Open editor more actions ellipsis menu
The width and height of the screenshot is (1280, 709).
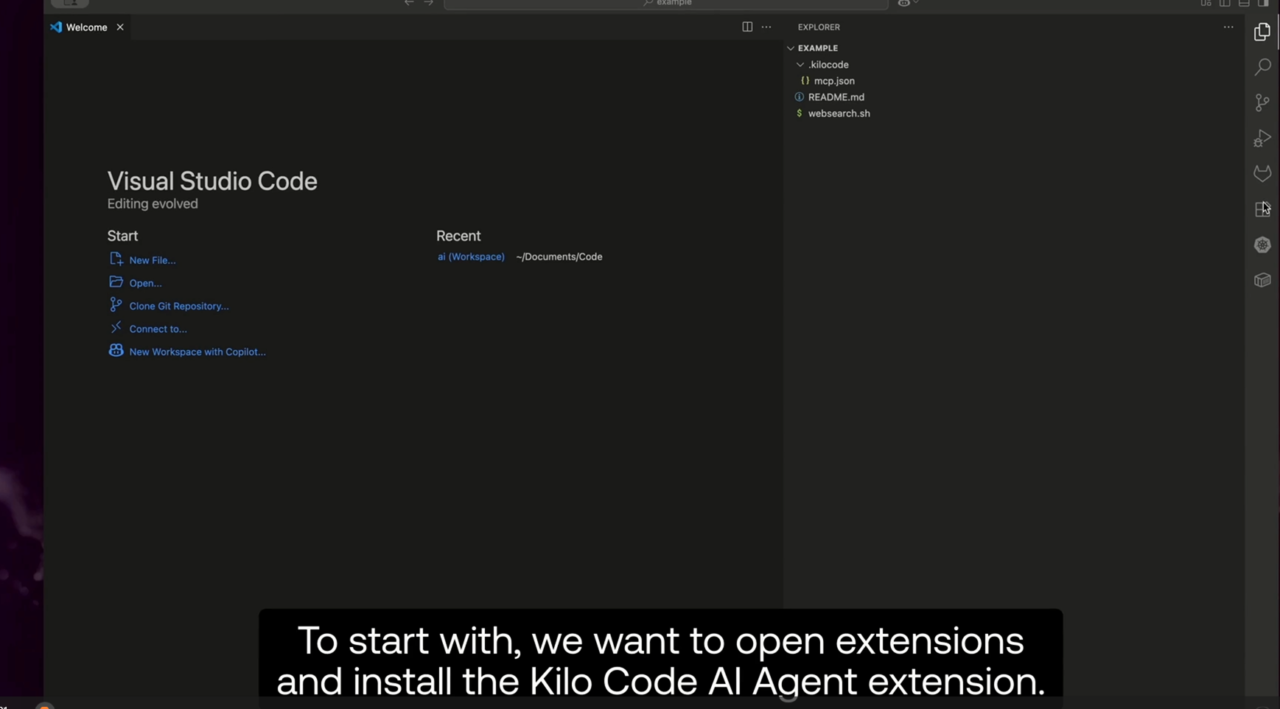pyautogui.click(x=767, y=27)
